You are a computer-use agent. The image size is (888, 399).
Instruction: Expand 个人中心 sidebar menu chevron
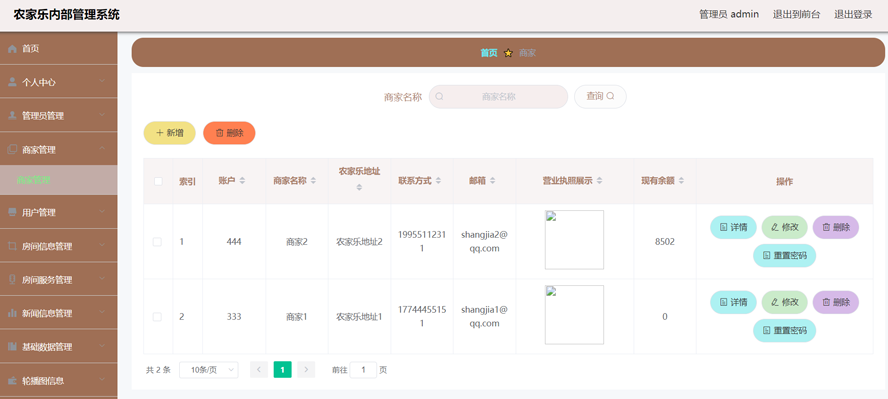(x=102, y=81)
